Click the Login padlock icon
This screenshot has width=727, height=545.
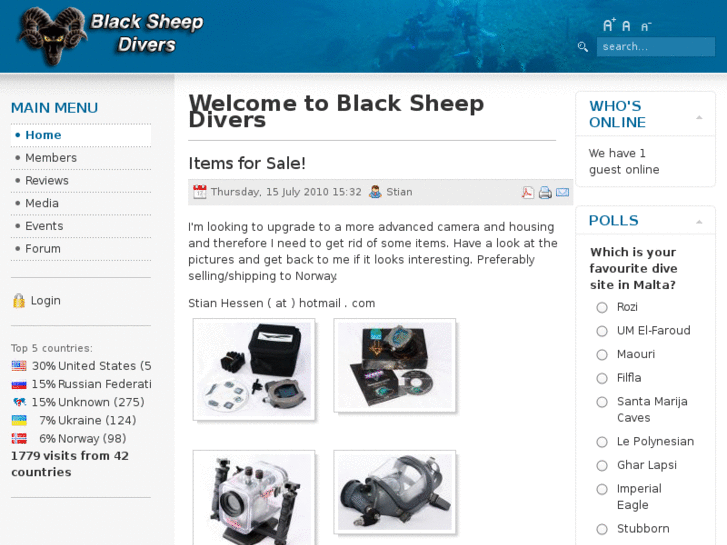pos(19,301)
